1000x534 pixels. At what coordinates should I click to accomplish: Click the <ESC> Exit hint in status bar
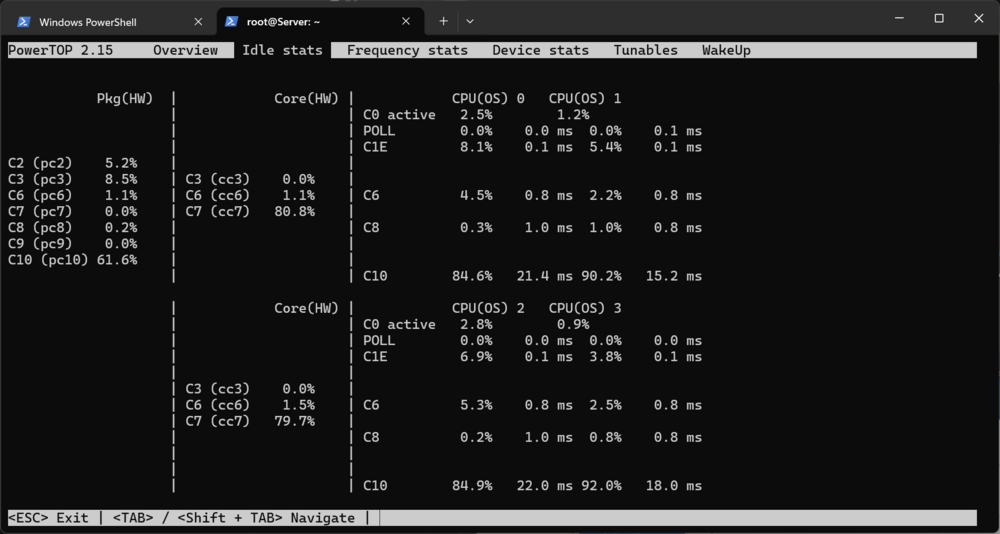click(x=48, y=517)
